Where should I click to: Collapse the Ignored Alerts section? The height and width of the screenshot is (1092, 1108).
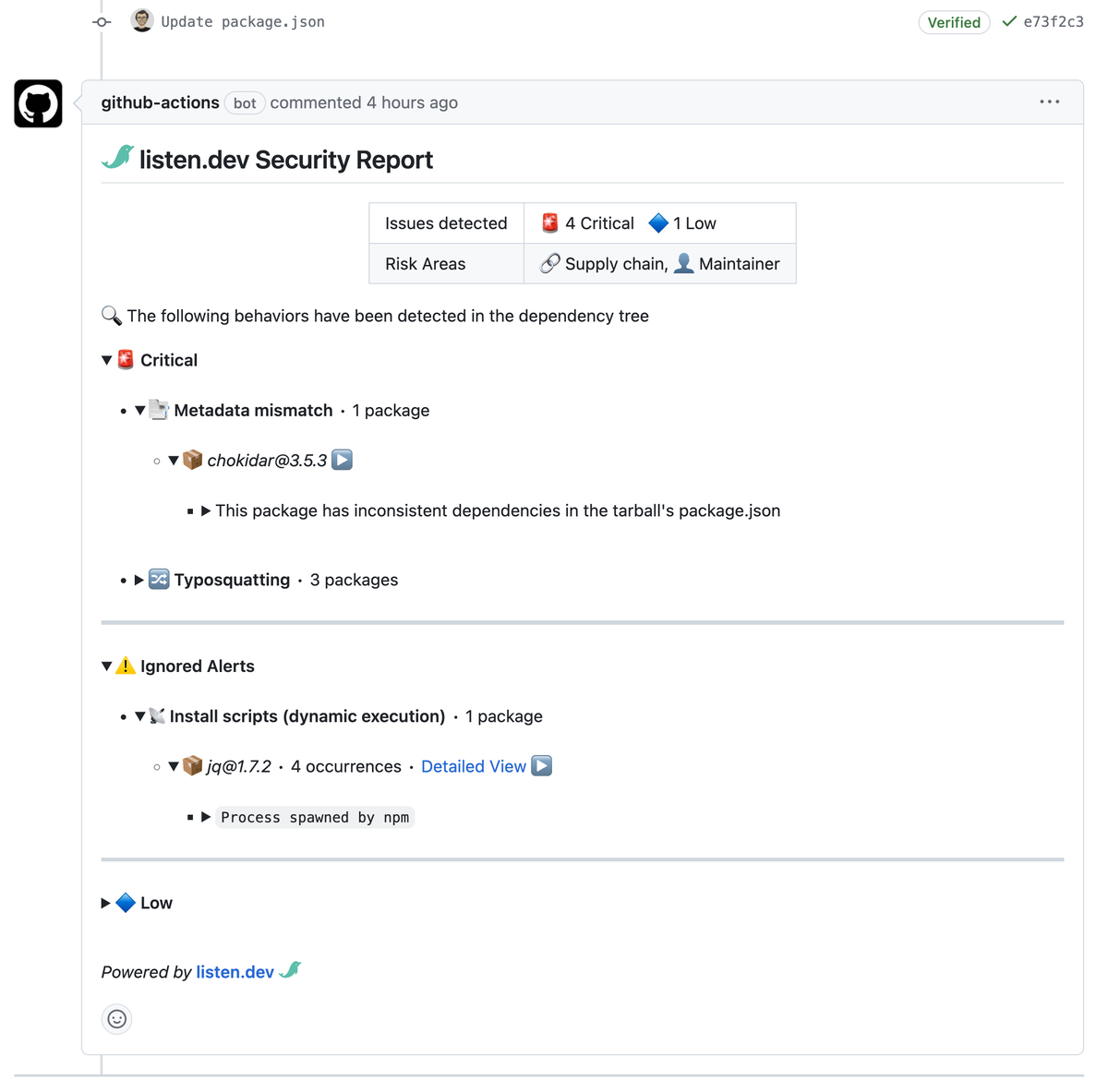coord(107,666)
